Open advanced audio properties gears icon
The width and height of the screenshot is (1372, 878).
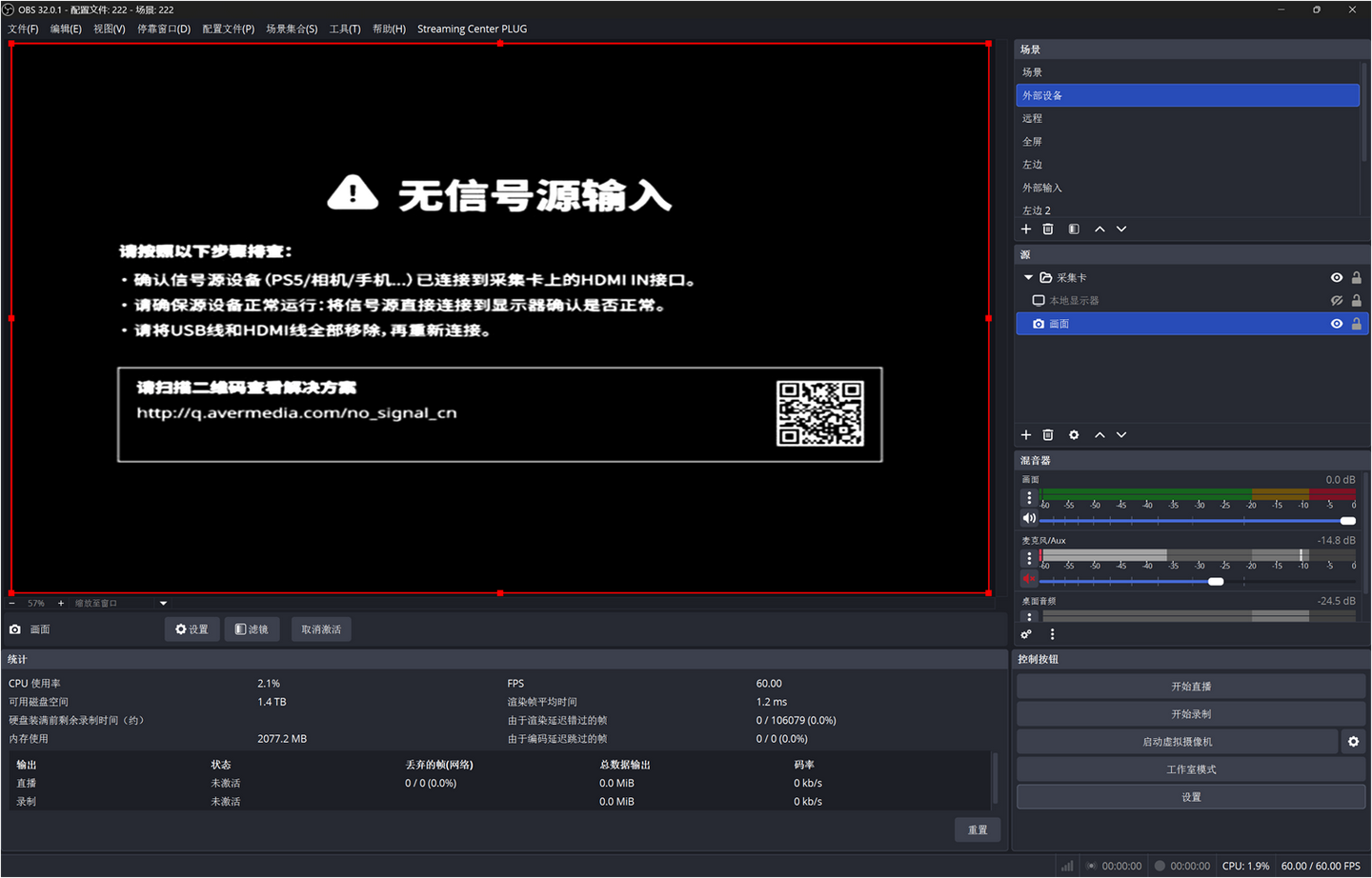point(1026,634)
